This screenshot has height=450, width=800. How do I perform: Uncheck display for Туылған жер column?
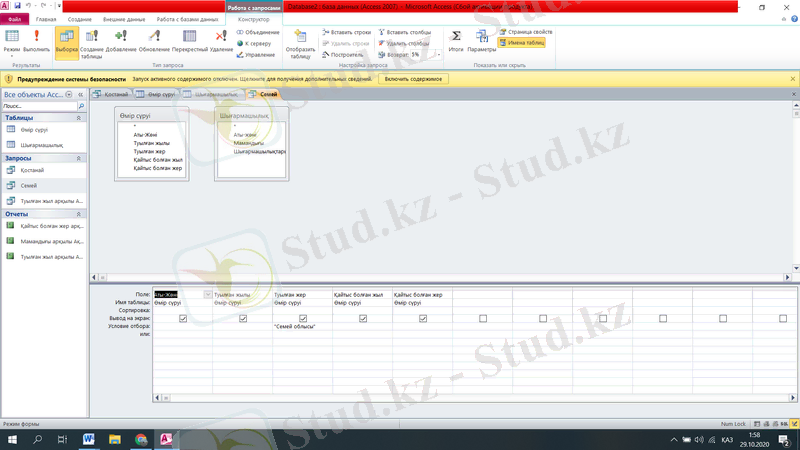click(303, 318)
